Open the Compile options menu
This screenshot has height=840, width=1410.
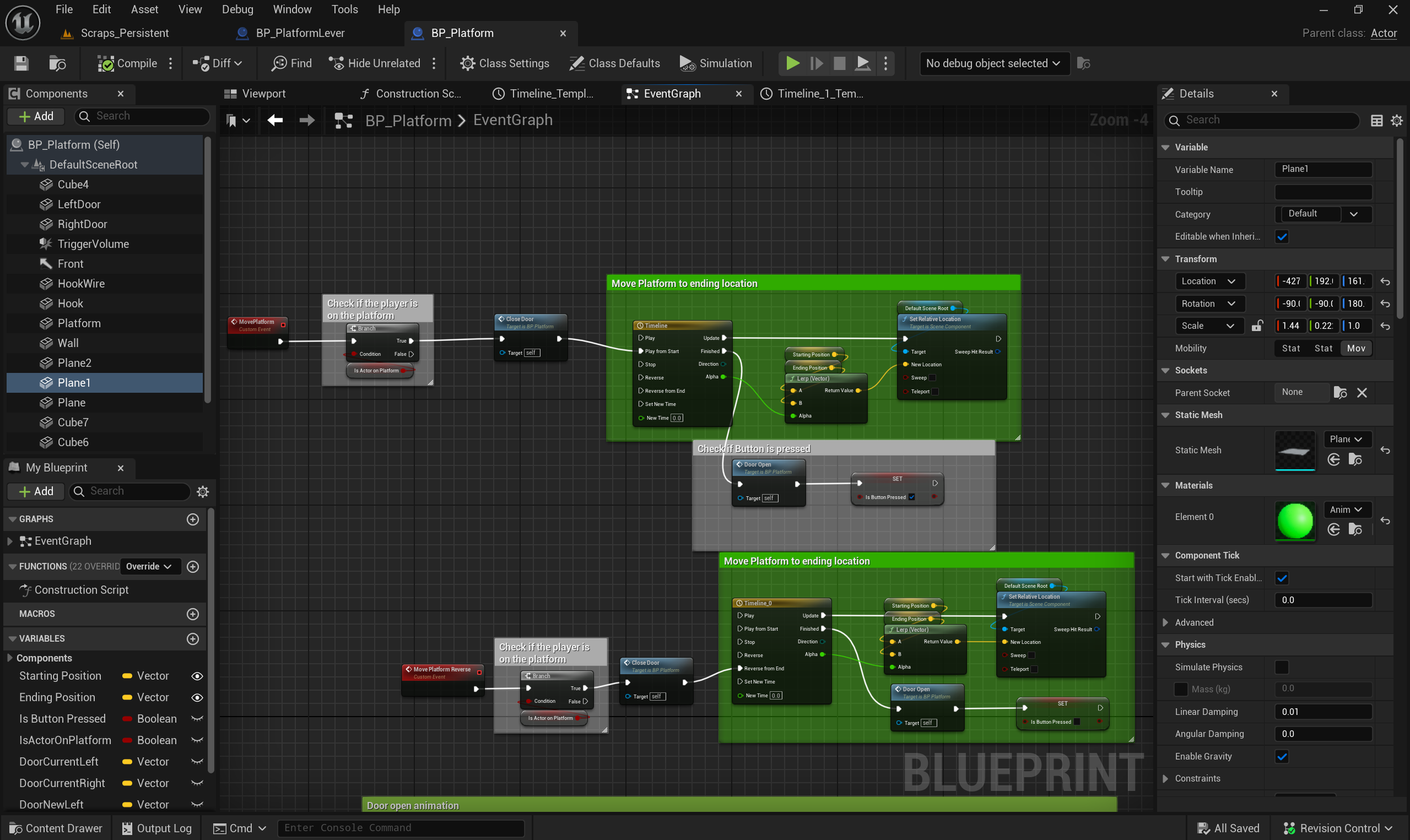tap(170, 63)
